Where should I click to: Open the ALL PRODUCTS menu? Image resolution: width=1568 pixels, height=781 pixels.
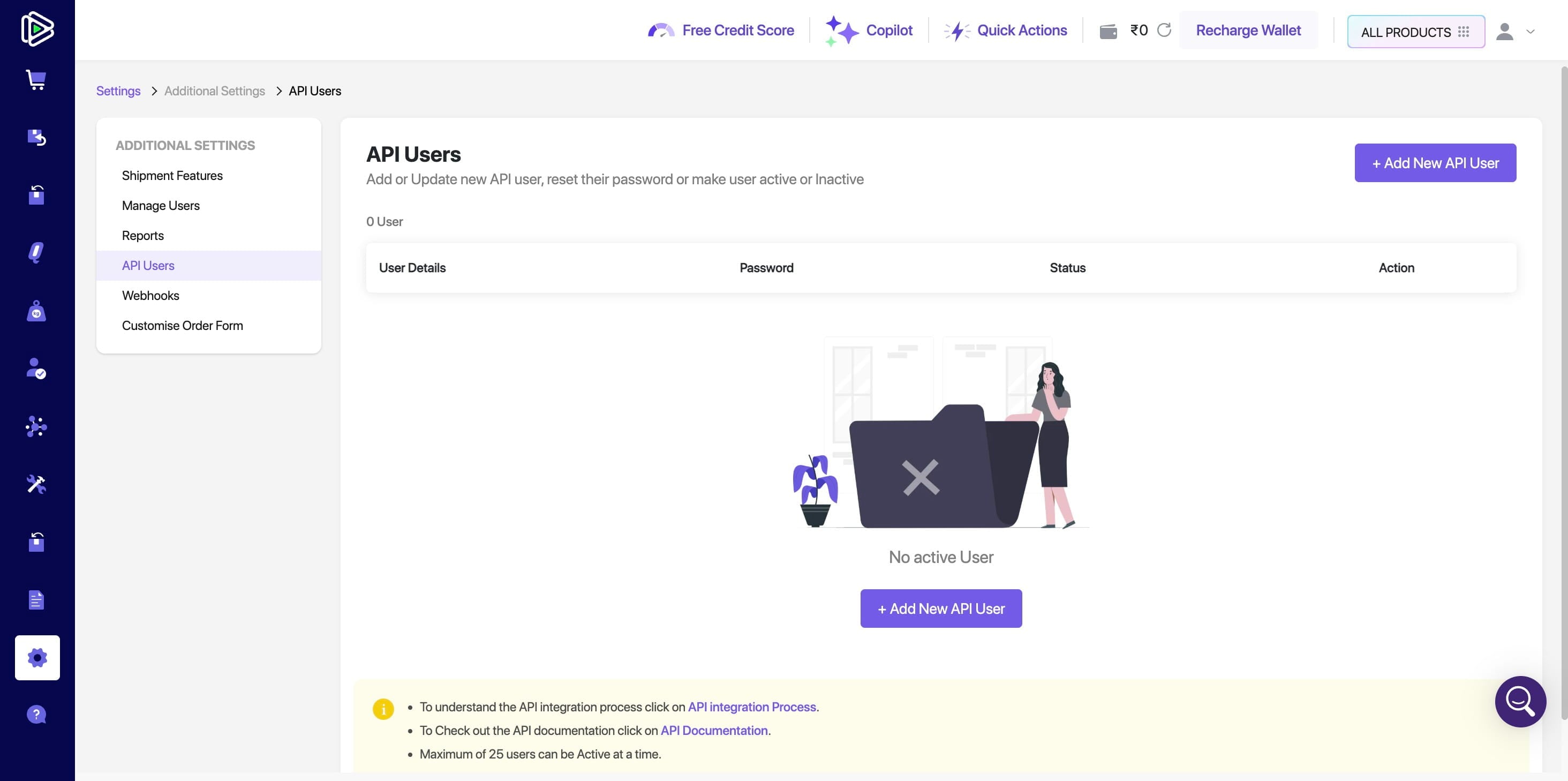click(x=1415, y=32)
